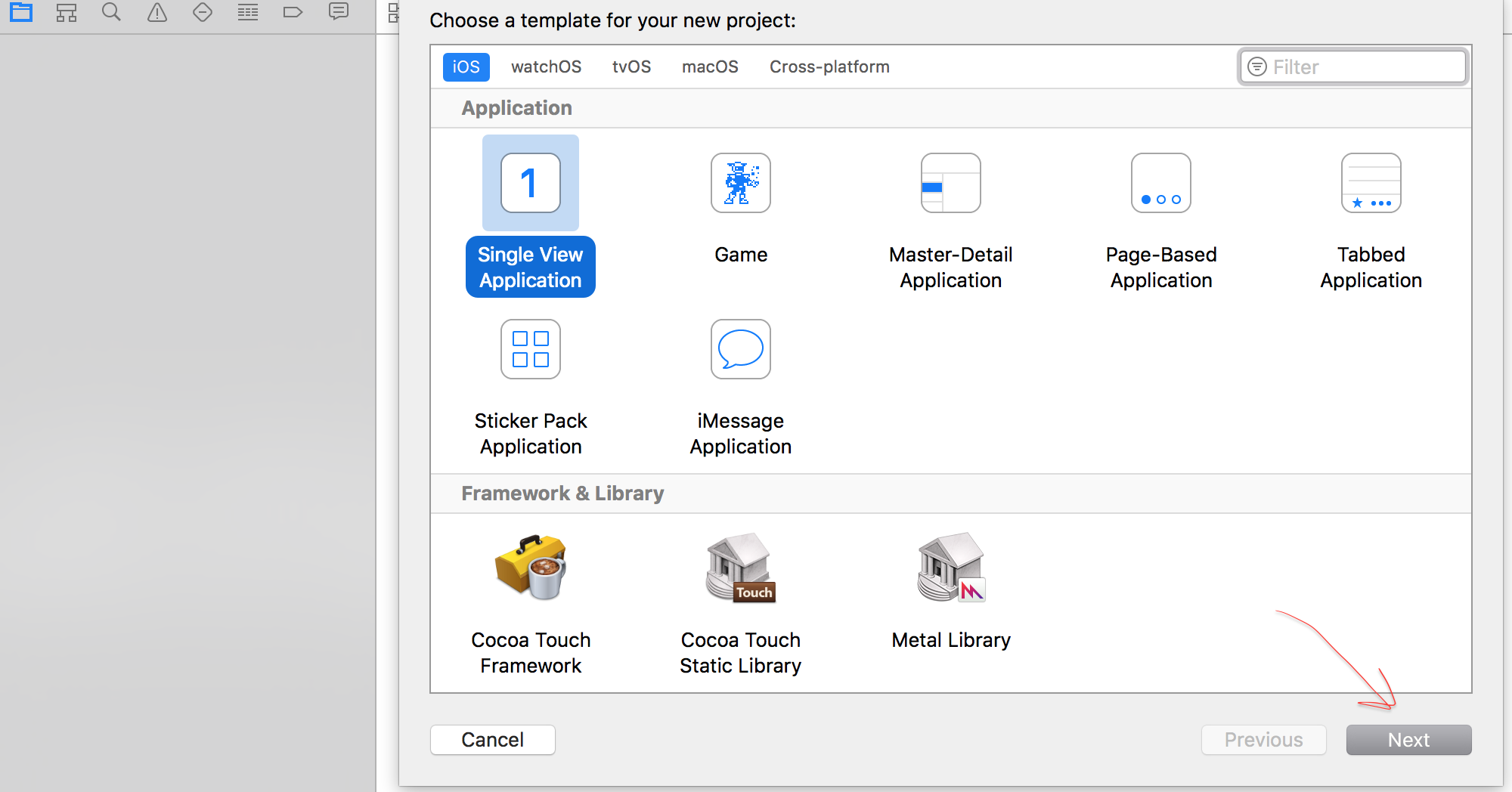Open the Project navigator folder icon
The image size is (1512, 792).
[21, 12]
